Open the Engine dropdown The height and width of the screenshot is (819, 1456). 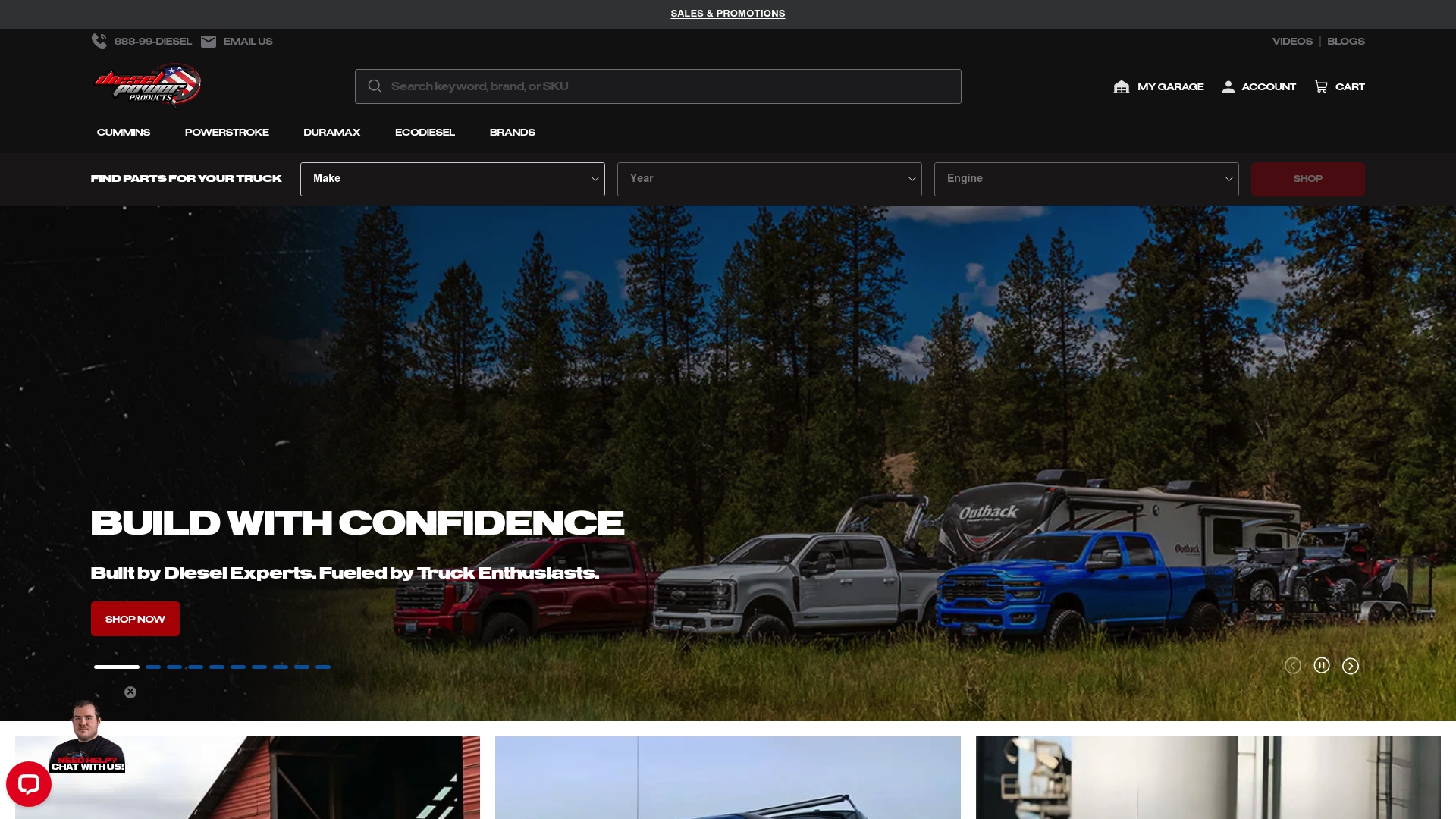click(1087, 179)
